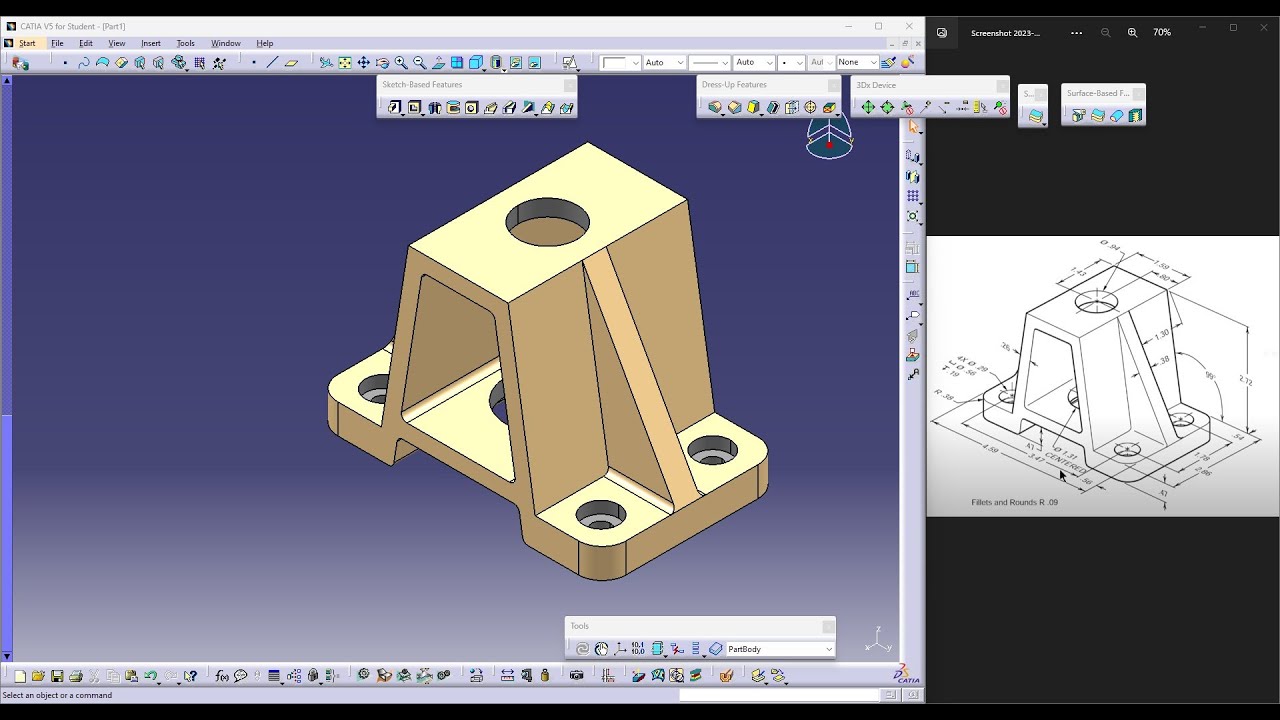1280x720 pixels.
Task: Click the Save icon in bottom toolbar
Action: (57, 676)
